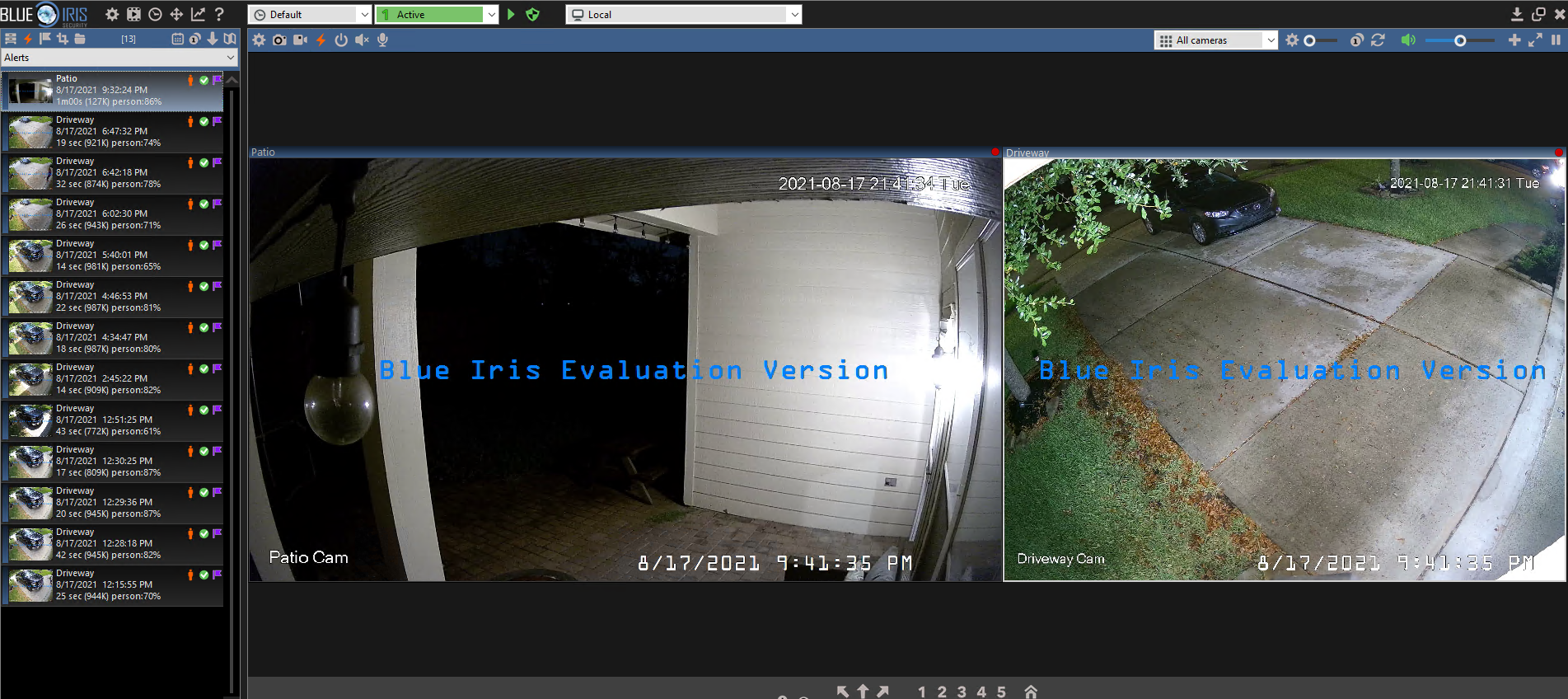Click the PTZ up arrow
The height and width of the screenshot is (699, 1568).
(863, 692)
